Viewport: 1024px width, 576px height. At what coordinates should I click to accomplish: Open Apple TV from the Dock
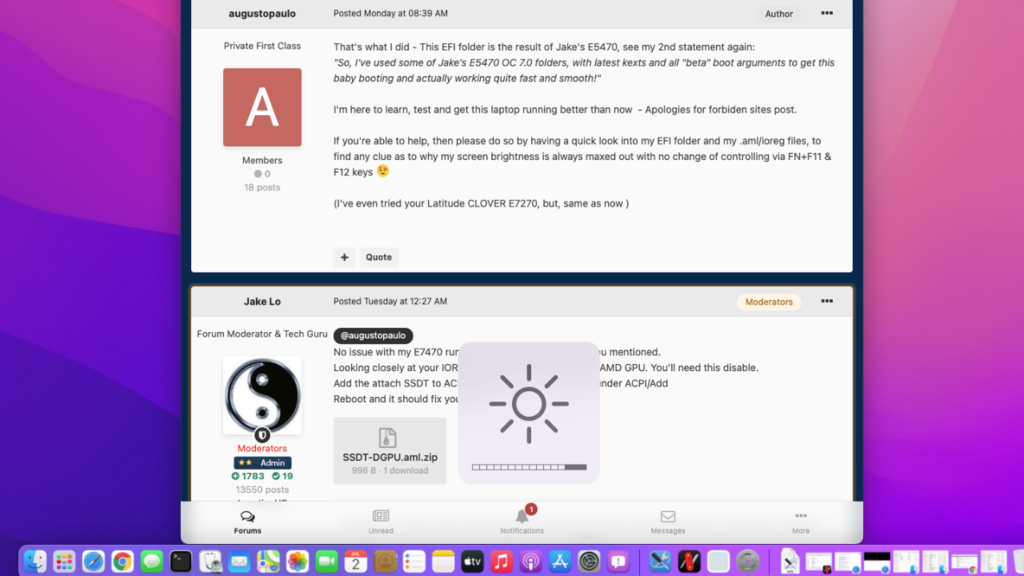(x=472, y=562)
